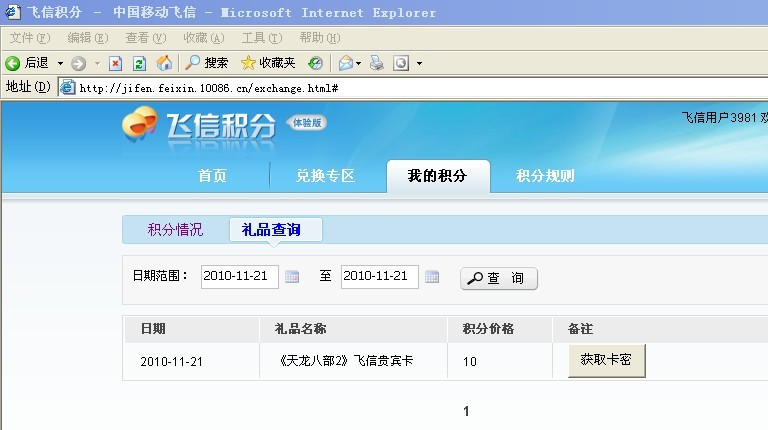Click the 《天龙八部2》飞信贵宾卡 gift name

click(x=345, y=361)
